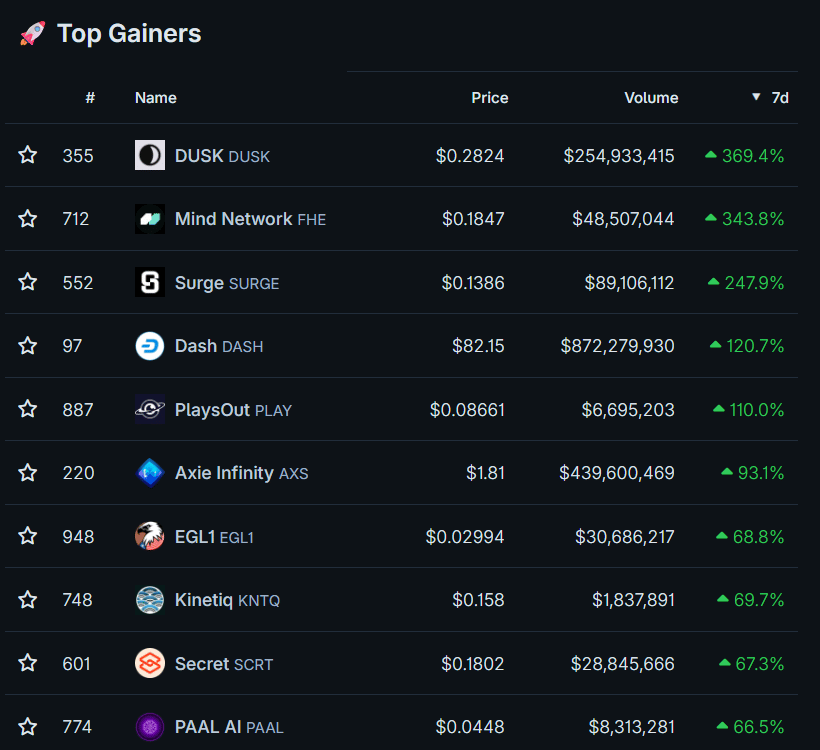The image size is (820, 750).
Task: Click the EGL1 eagle logo
Action: pos(150,536)
